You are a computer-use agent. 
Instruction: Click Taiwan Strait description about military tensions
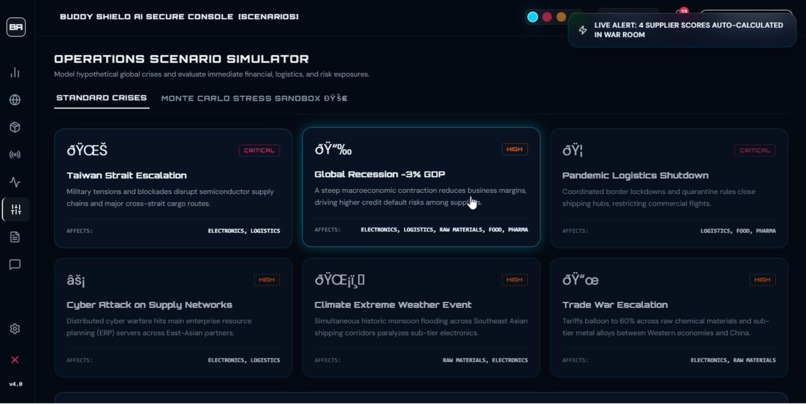pos(170,197)
